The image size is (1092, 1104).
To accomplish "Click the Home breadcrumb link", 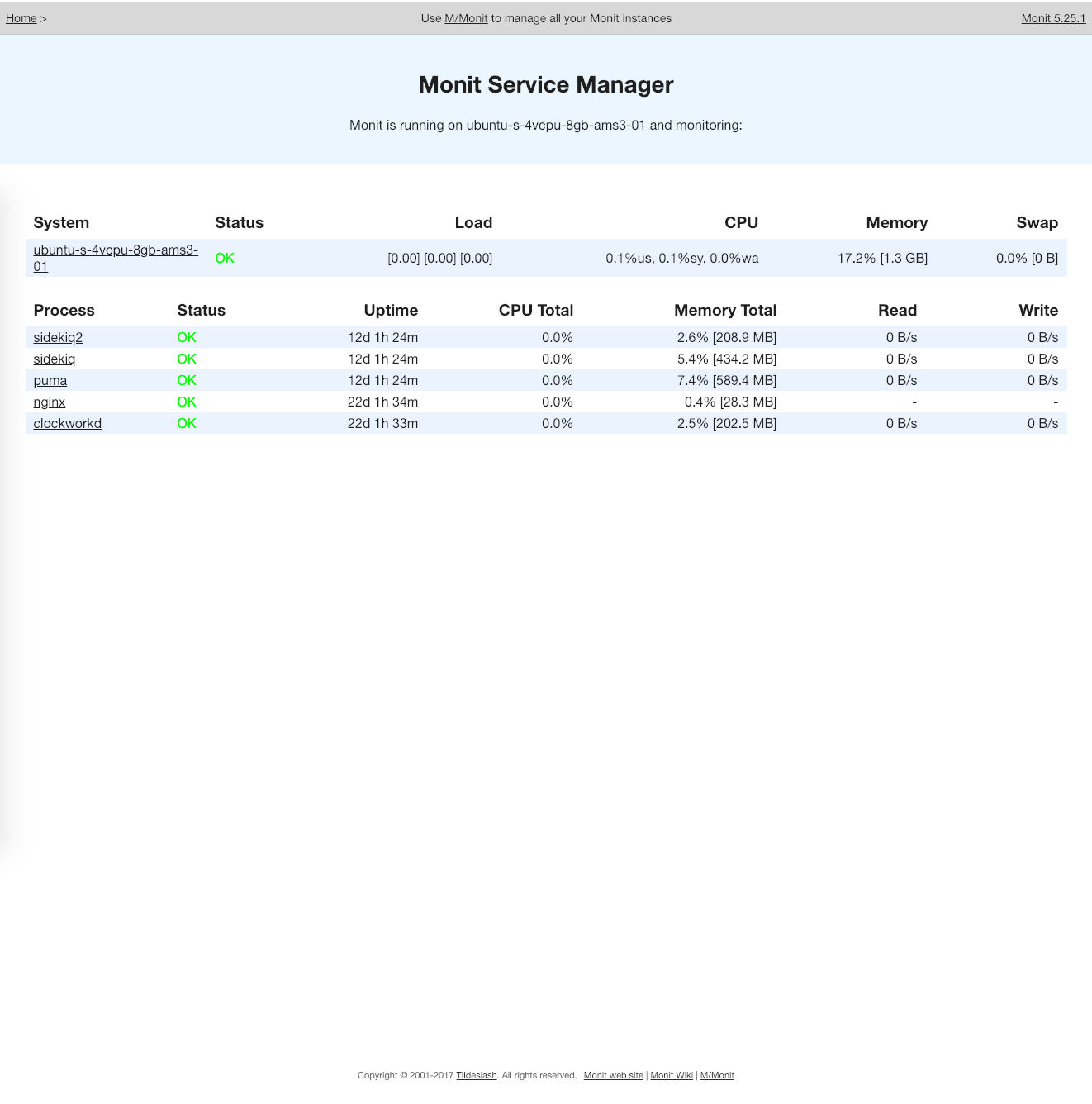I will [x=21, y=18].
